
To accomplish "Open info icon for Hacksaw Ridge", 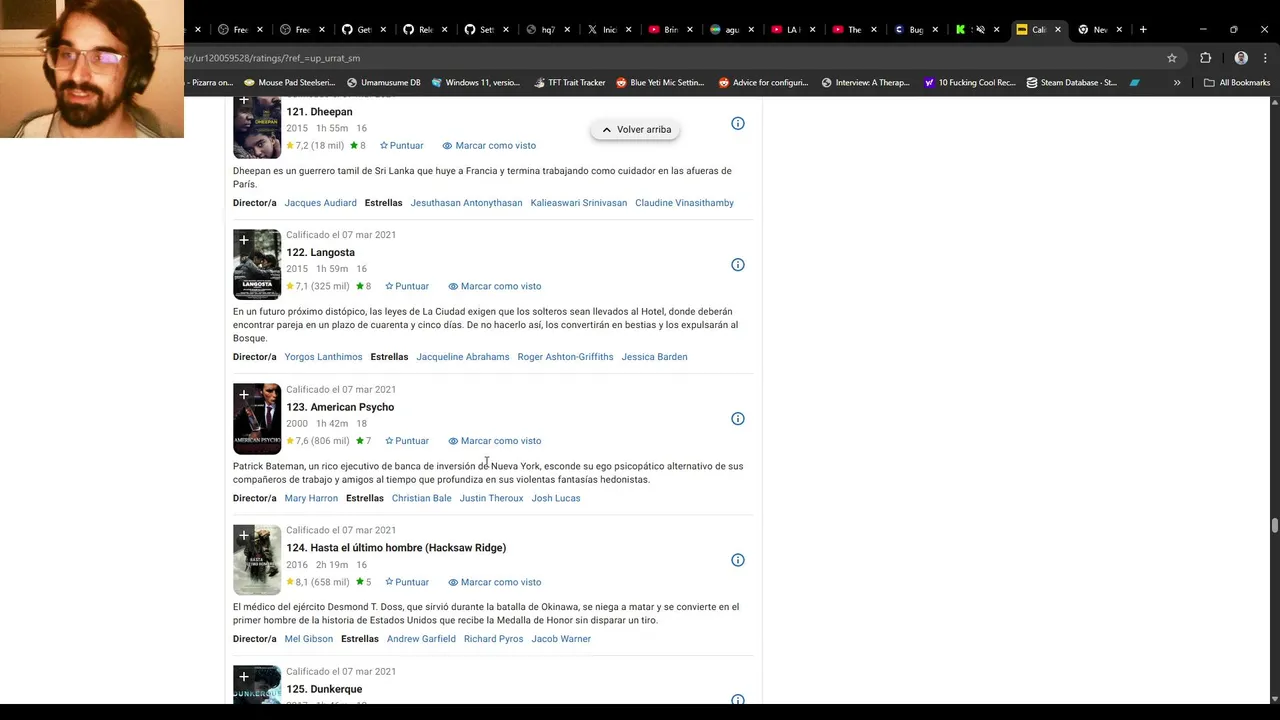I will pyautogui.click(x=738, y=560).
